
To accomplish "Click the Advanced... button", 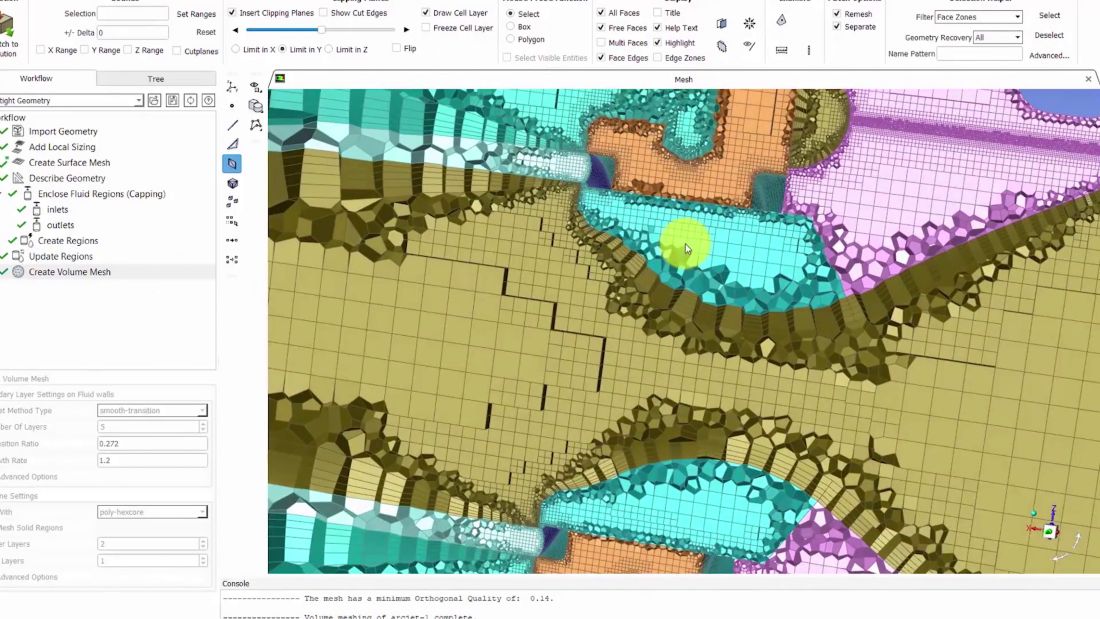I will 1049,55.
